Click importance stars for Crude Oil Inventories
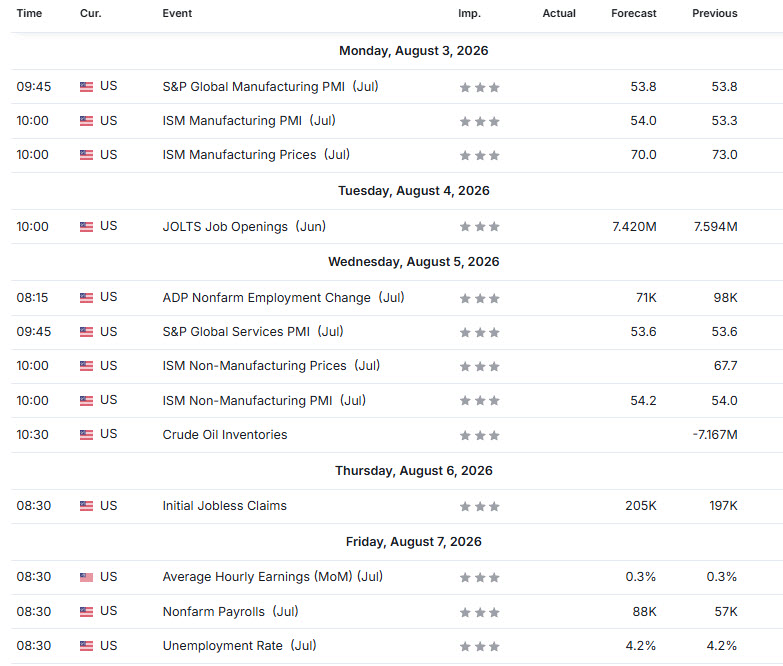This screenshot has width=783, height=666. tap(479, 435)
